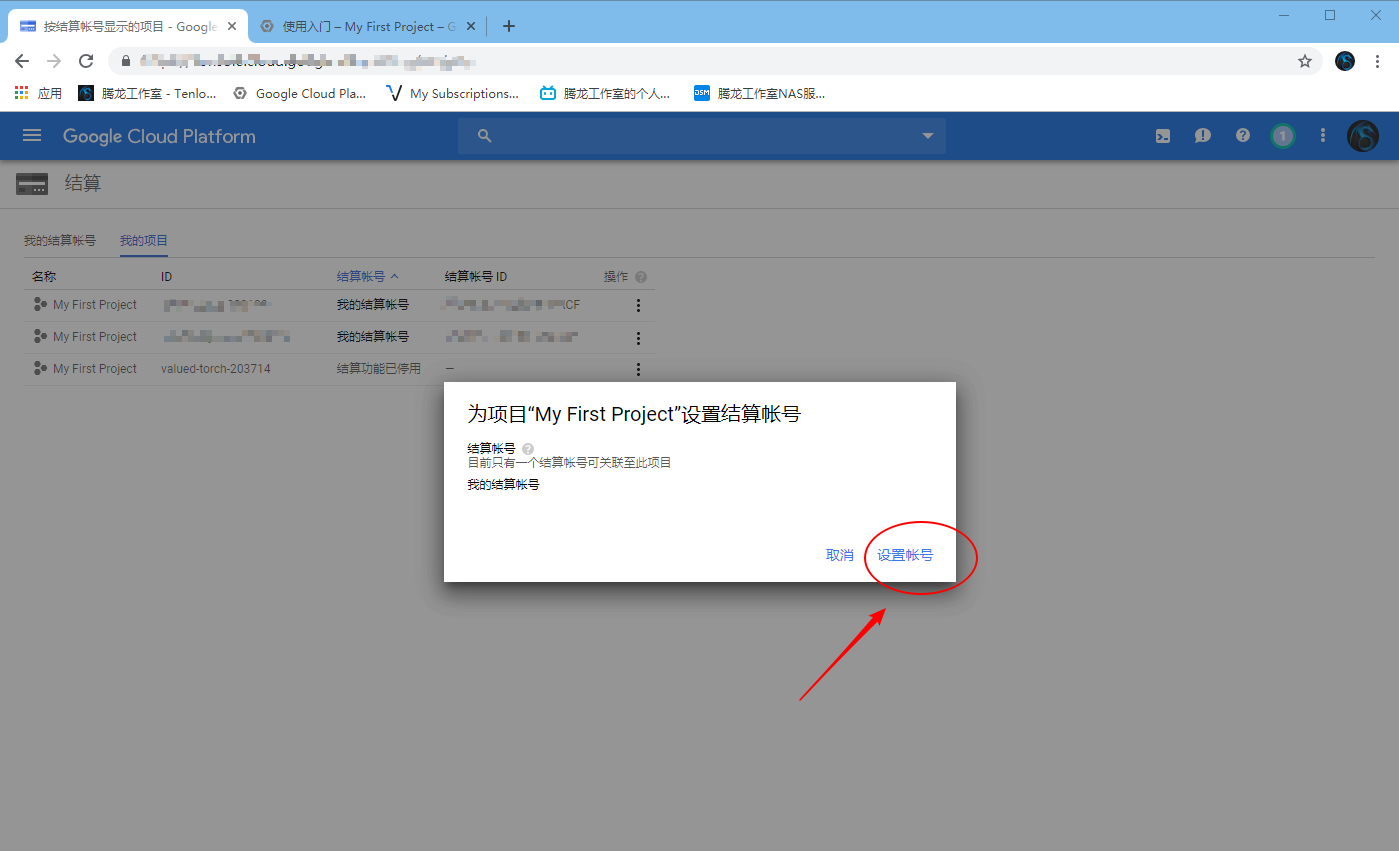Image resolution: width=1399 pixels, height=851 pixels.
Task: Select 我的结算帐号 in dialog
Action: (x=503, y=484)
